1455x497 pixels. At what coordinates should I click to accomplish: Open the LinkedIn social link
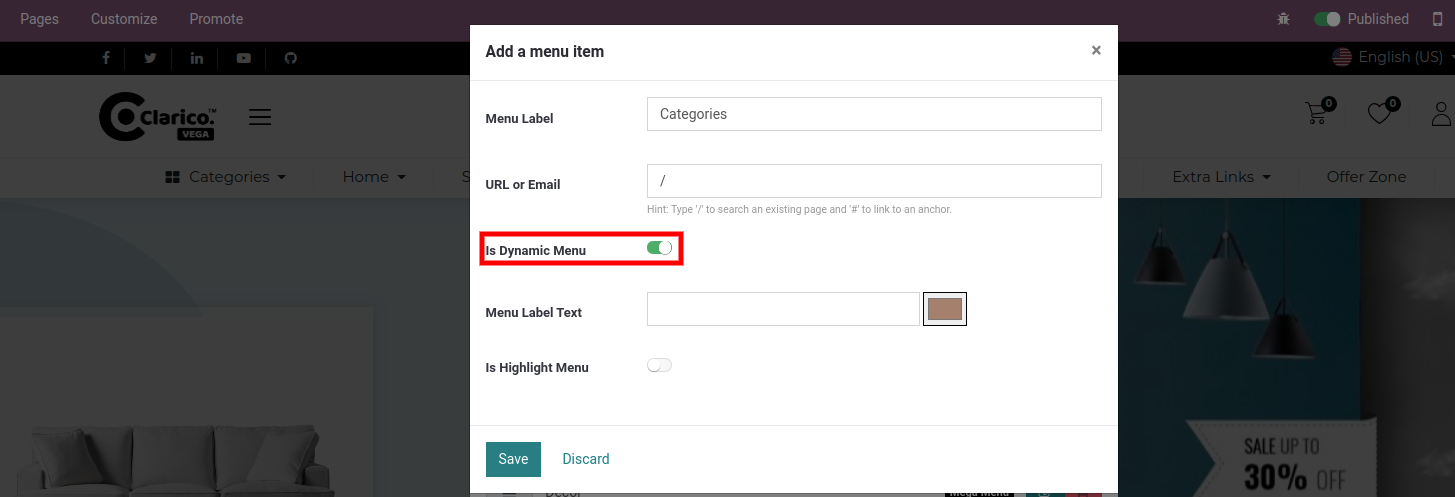(196, 58)
